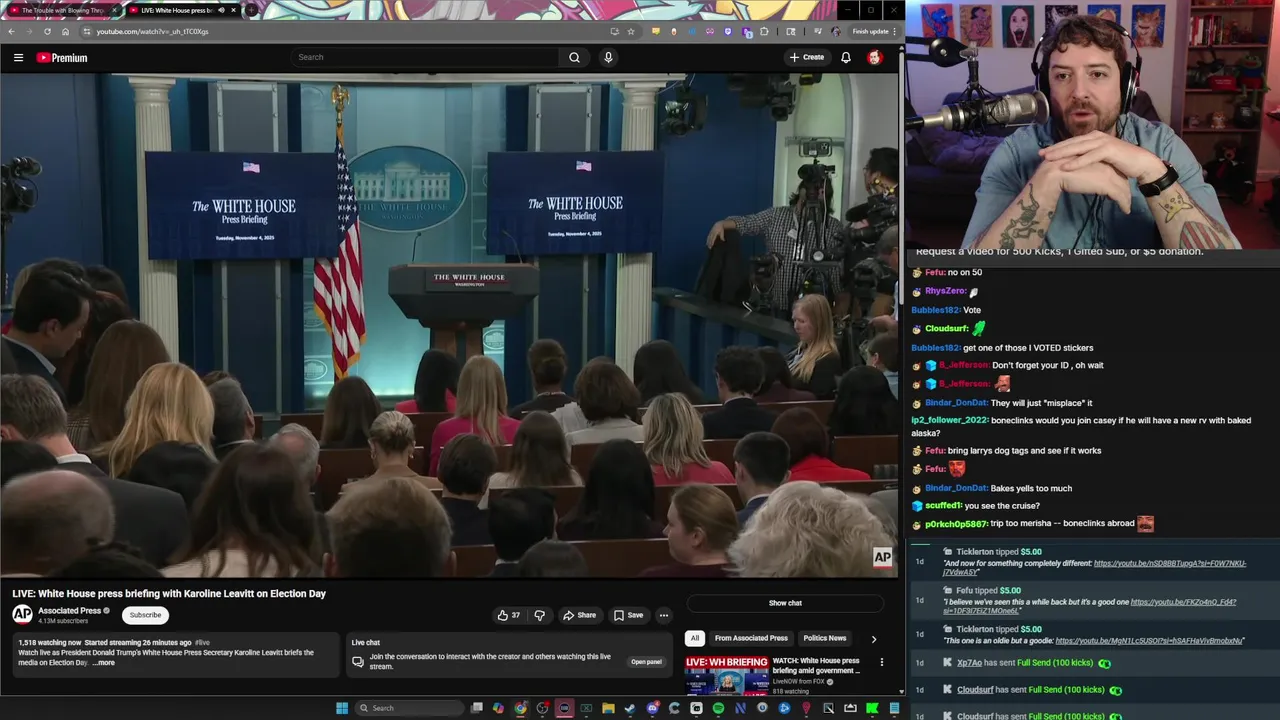
Task: Click the address bar URL
Action: pos(152,31)
